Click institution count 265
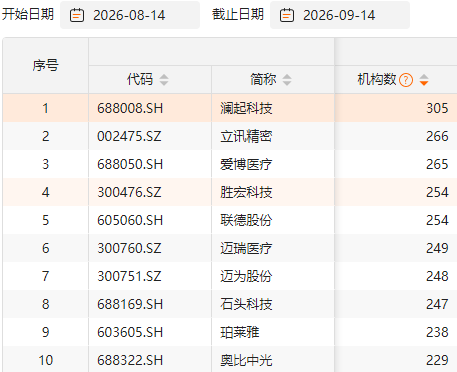Screen dimensions: 457x372 [437, 164]
